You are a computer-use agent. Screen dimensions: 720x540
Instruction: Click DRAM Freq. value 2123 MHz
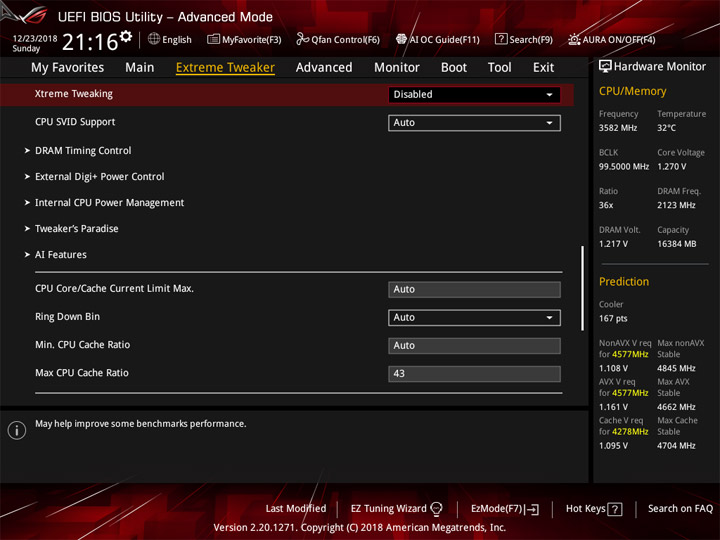pyautogui.click(x=676, y=205)
